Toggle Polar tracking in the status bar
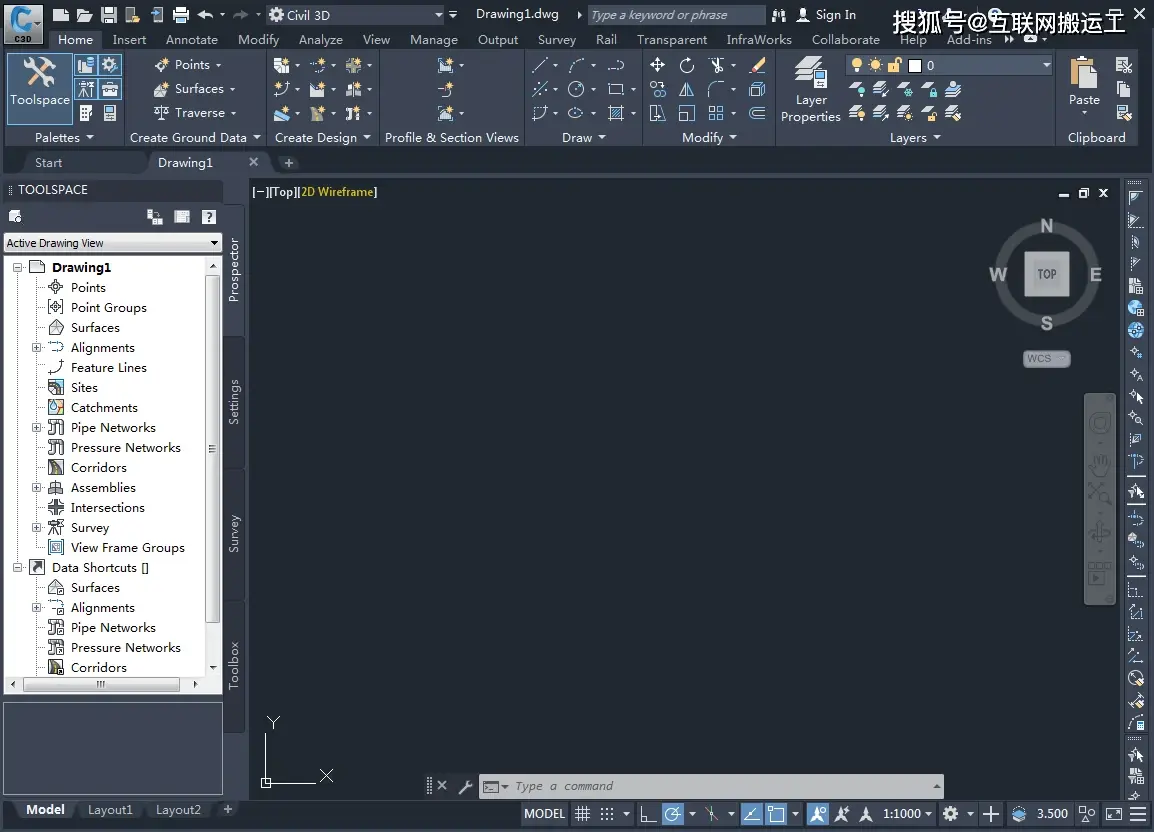Screen dimensions: 1154x832 (x=673, y=814)
